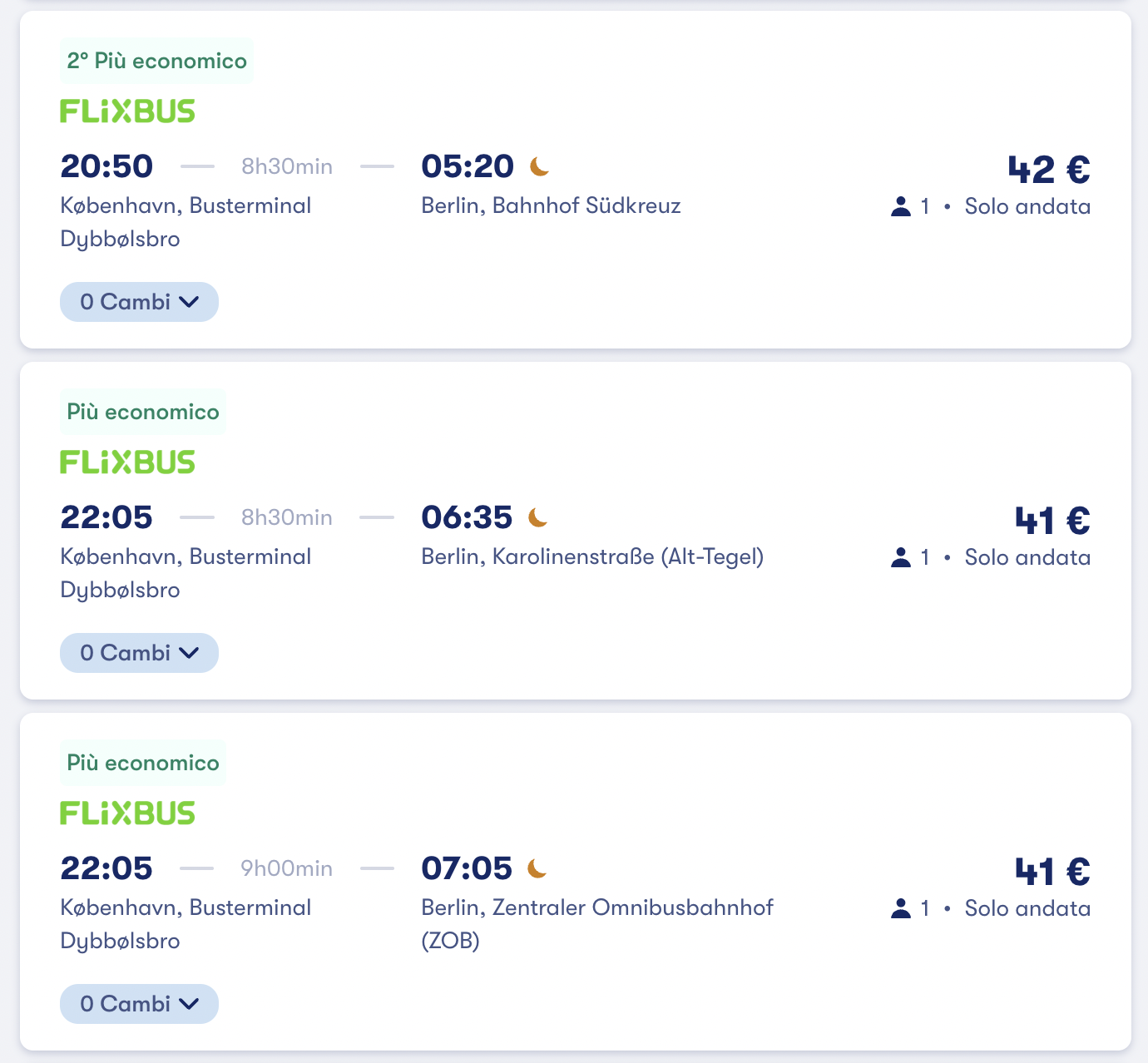Expand 0 Cambi on Alt-Tegel trip
Image resolution: width=1148 pixels, height=1063 pixels.
click(x=139, y=653)
